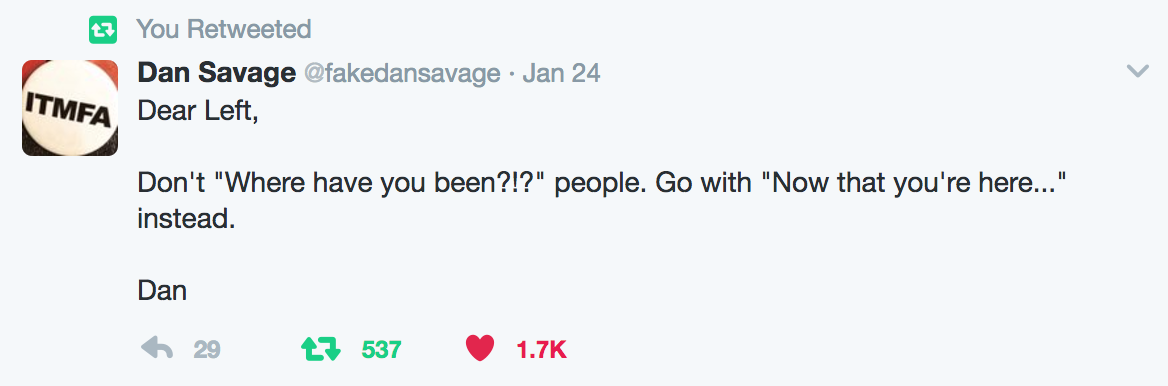Screen dimensions: 1168x386
Task: Click the reply count 29
Action: [x=207, y=349]
